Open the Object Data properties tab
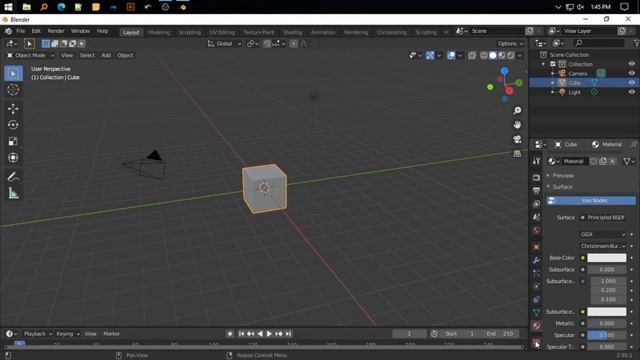Image resolution: width=640 pixels, height=360 pixels. pos(536,312)
